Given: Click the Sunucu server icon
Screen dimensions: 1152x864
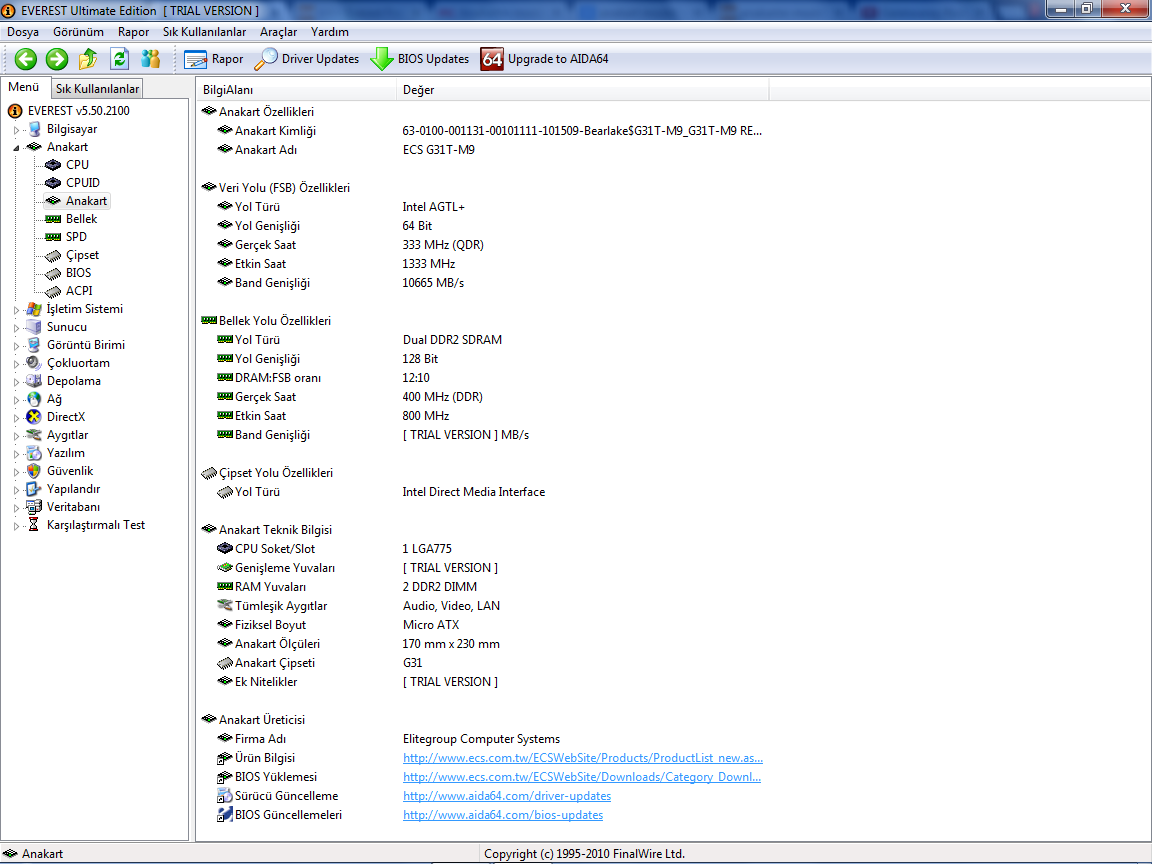Looking at the screenshot, I should [x=34, y=327].
